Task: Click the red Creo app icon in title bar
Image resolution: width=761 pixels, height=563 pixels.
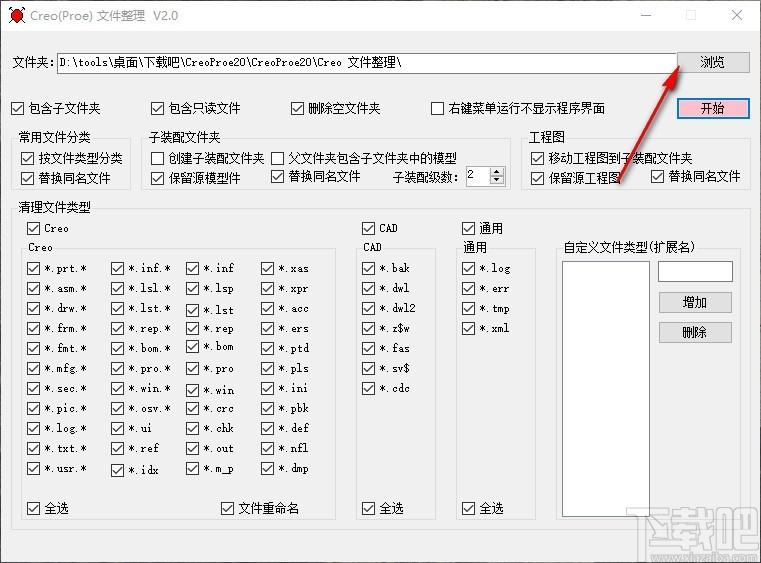Action: (17, 15)
